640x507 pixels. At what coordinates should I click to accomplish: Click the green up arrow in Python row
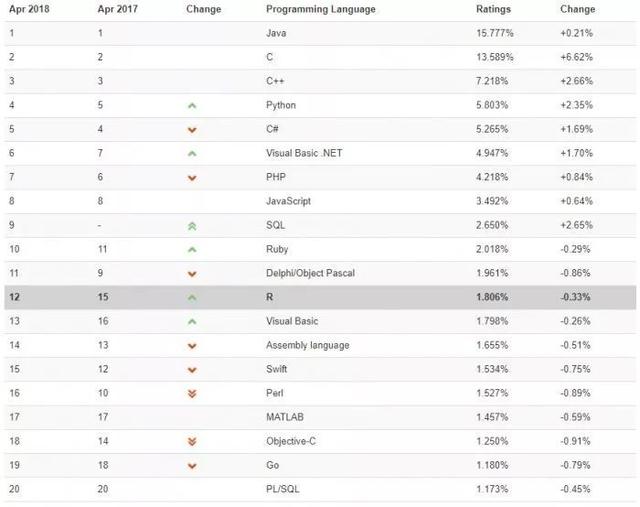[x=192, y=105]
